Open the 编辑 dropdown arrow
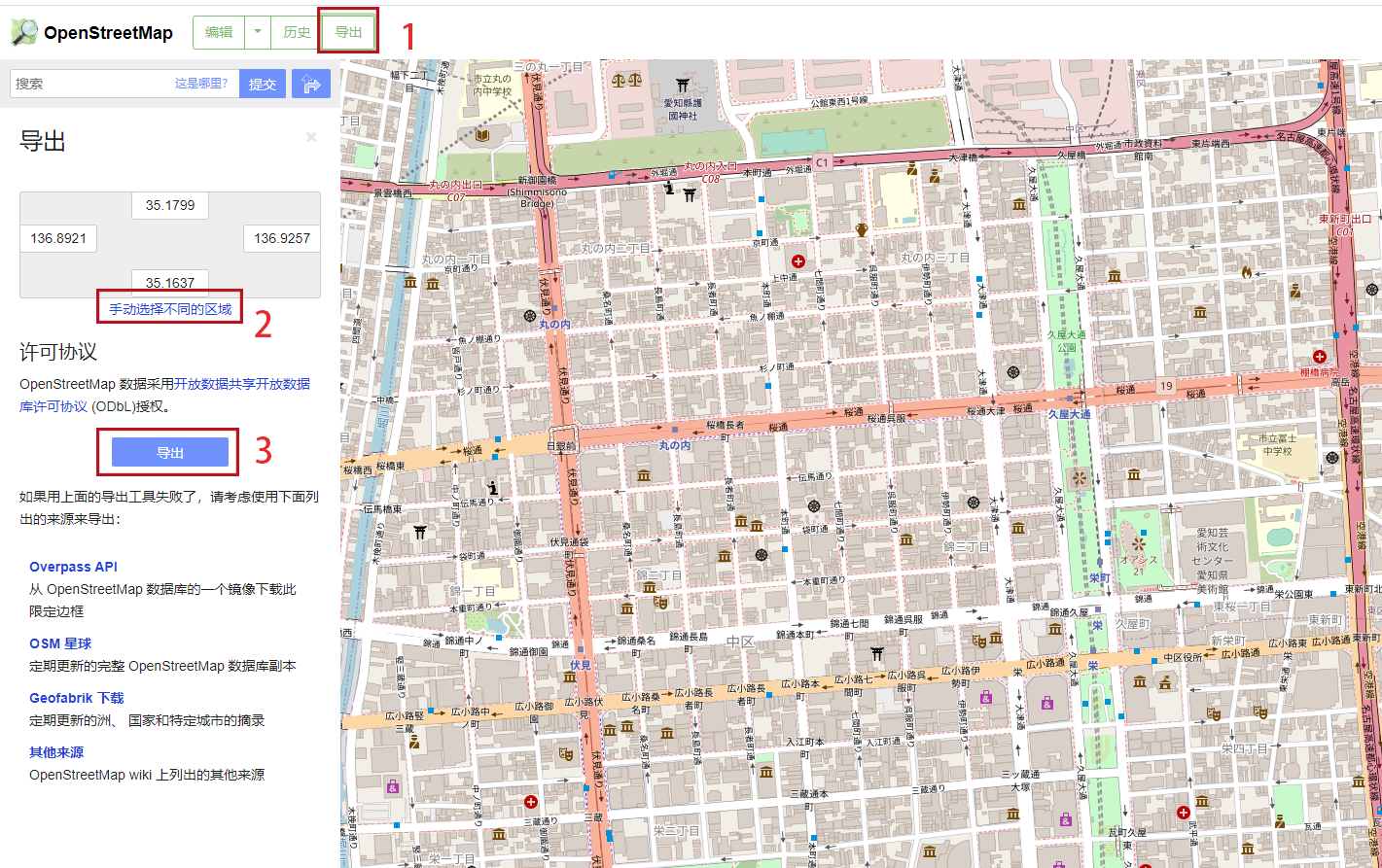Image resolution: width=1382 pixels, height=868 pixels. (257, 32)
